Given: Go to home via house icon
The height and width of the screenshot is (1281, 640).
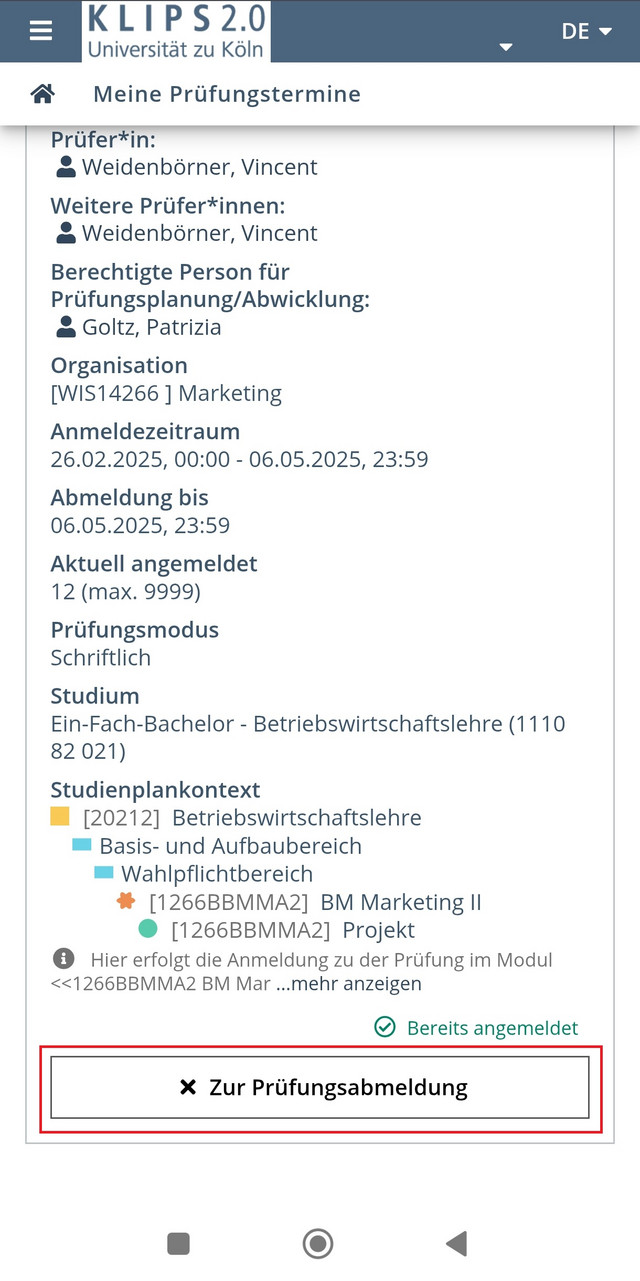Looking at the screenshot, I should point(42,94).
